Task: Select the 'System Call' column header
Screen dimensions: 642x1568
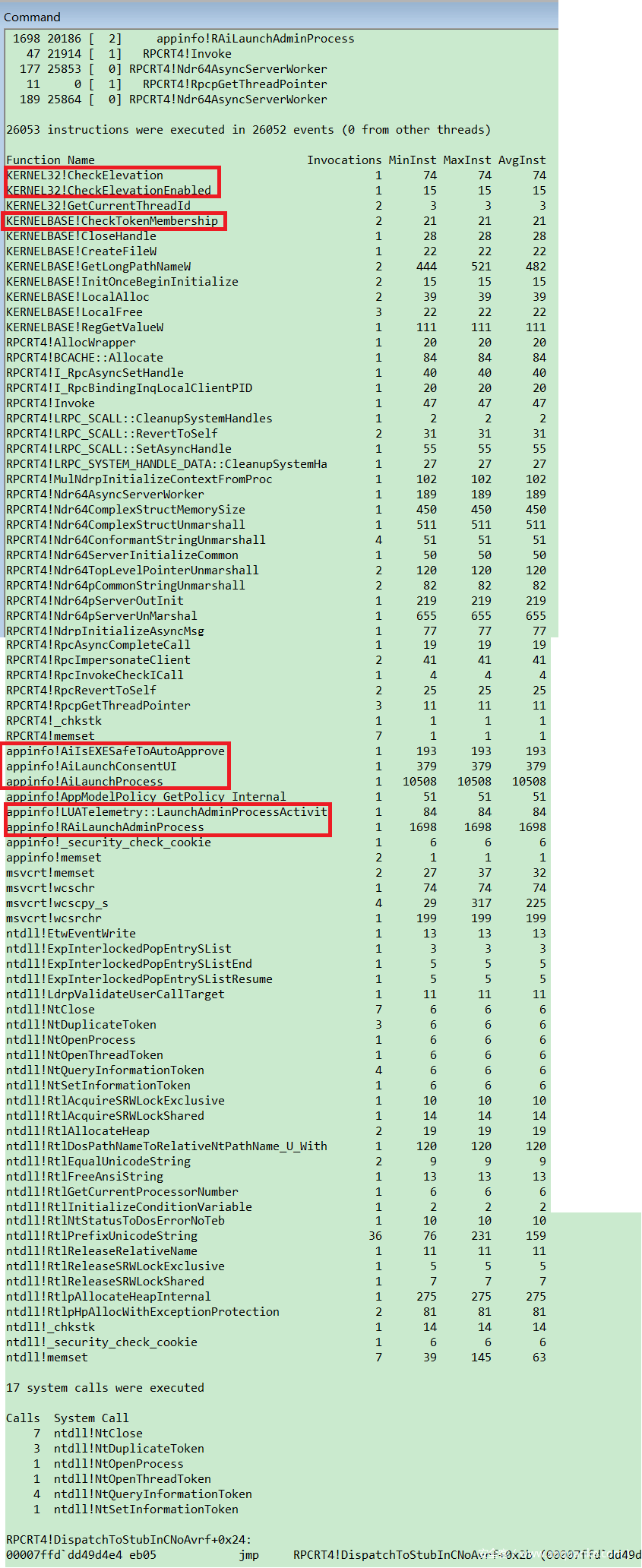Action: [91, 1418]
